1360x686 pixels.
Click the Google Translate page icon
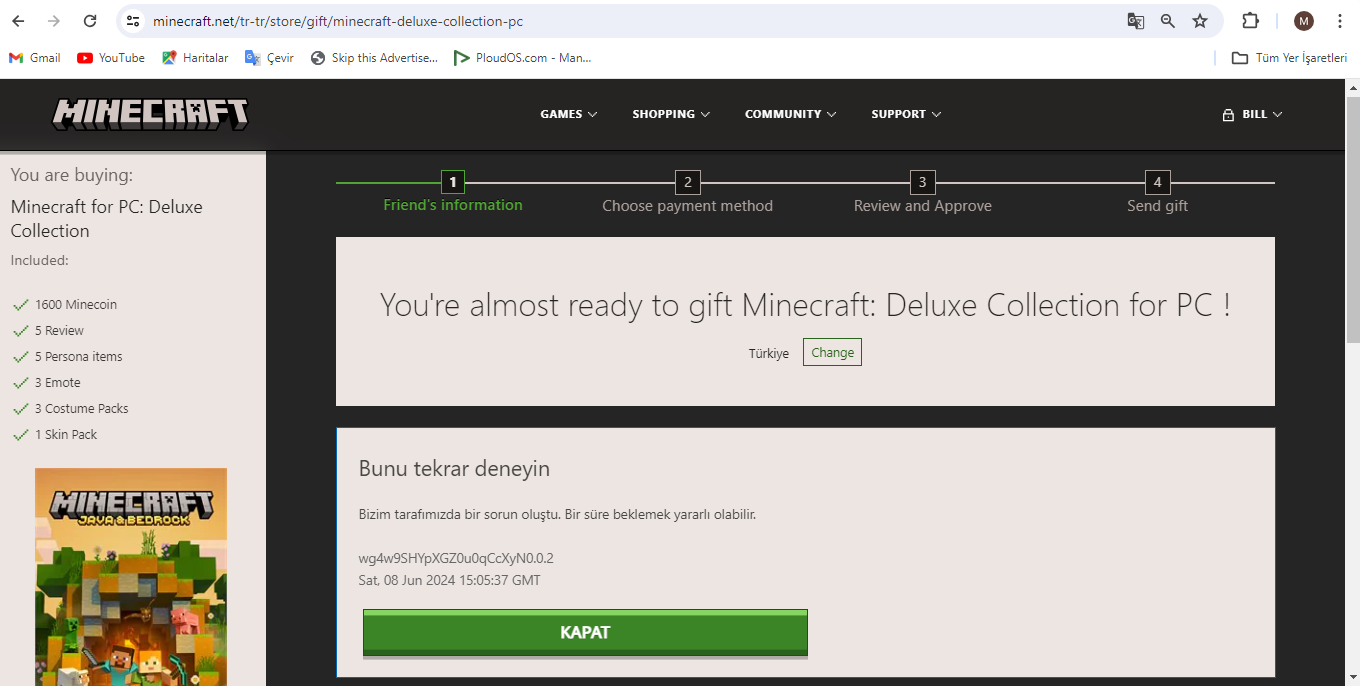click(x=1136, y=21)
